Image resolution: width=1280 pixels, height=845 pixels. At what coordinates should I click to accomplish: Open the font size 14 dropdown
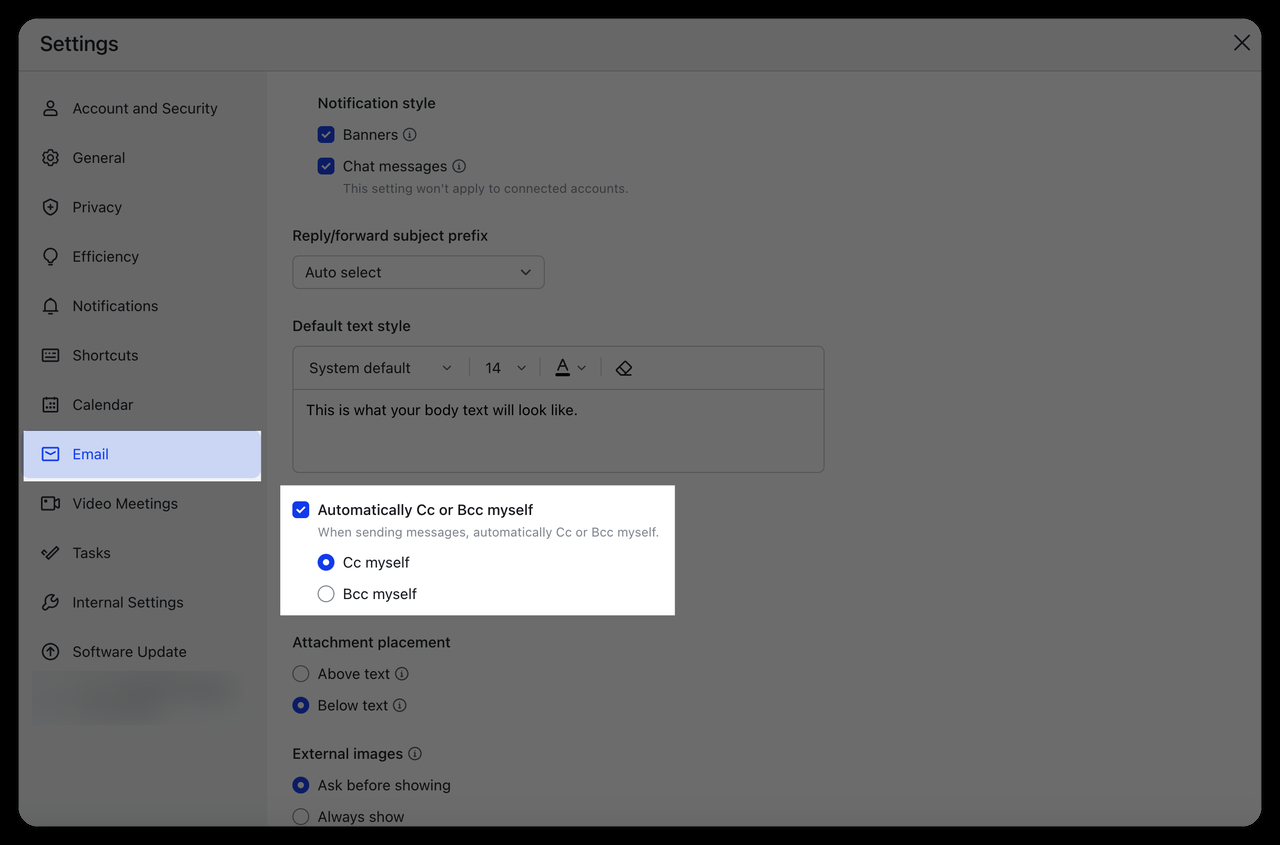(x=505, y=368)
